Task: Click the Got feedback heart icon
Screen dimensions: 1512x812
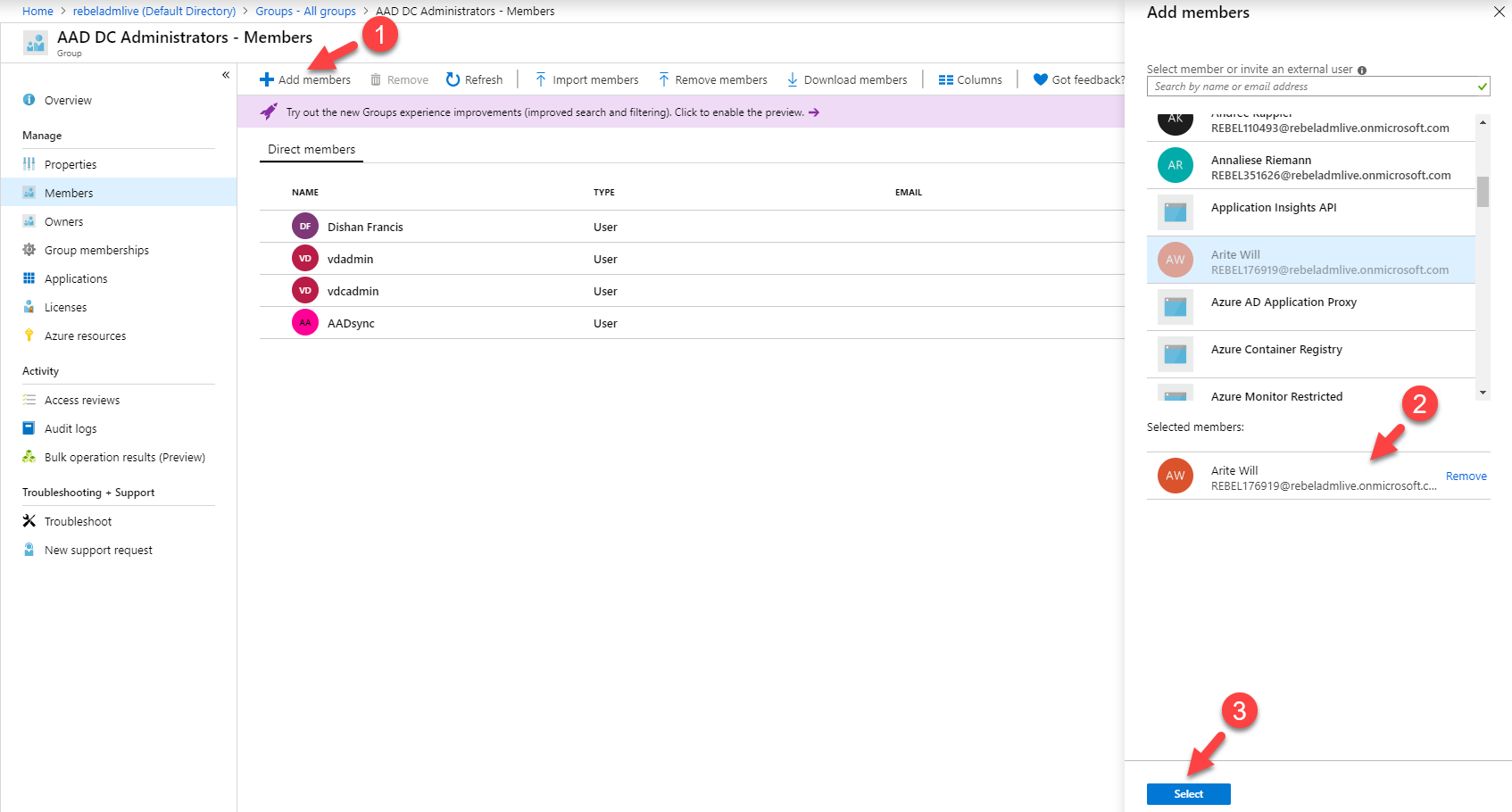Action: point(1040,79)
